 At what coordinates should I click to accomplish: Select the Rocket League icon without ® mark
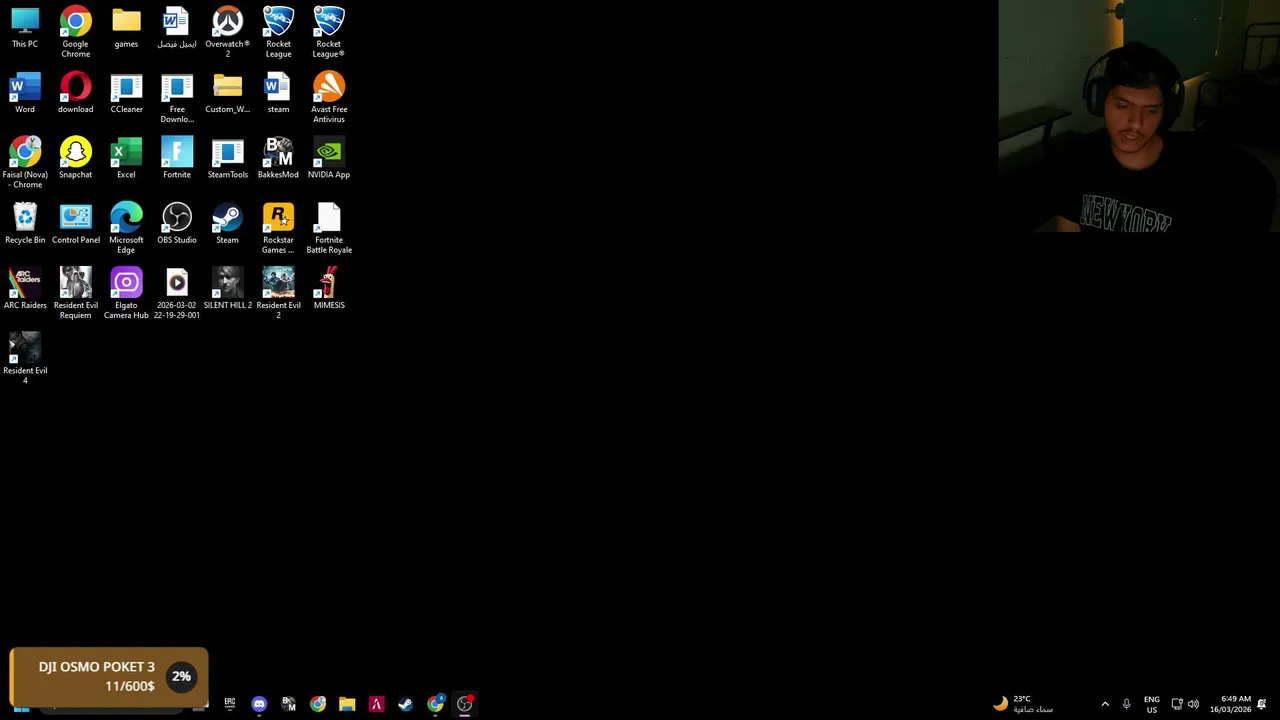coord(278,32)
